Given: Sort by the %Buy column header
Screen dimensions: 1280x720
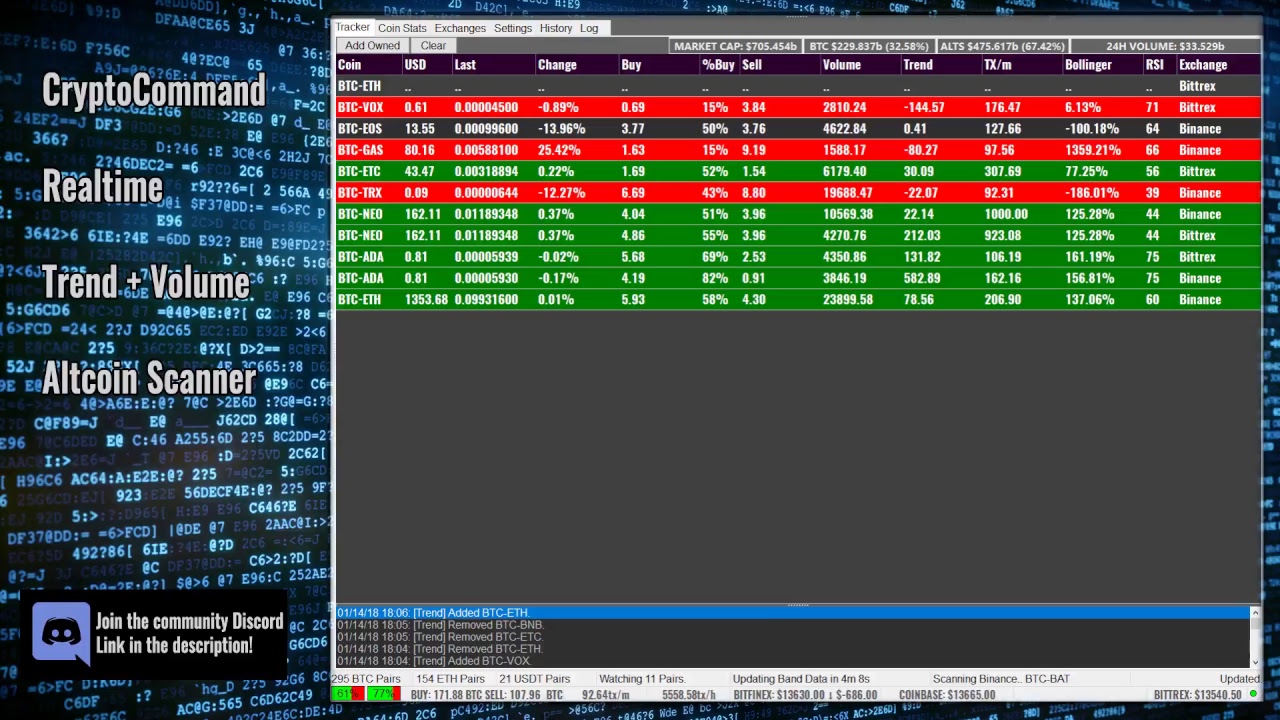Looking at the screenshot, I should click(718, 65).
